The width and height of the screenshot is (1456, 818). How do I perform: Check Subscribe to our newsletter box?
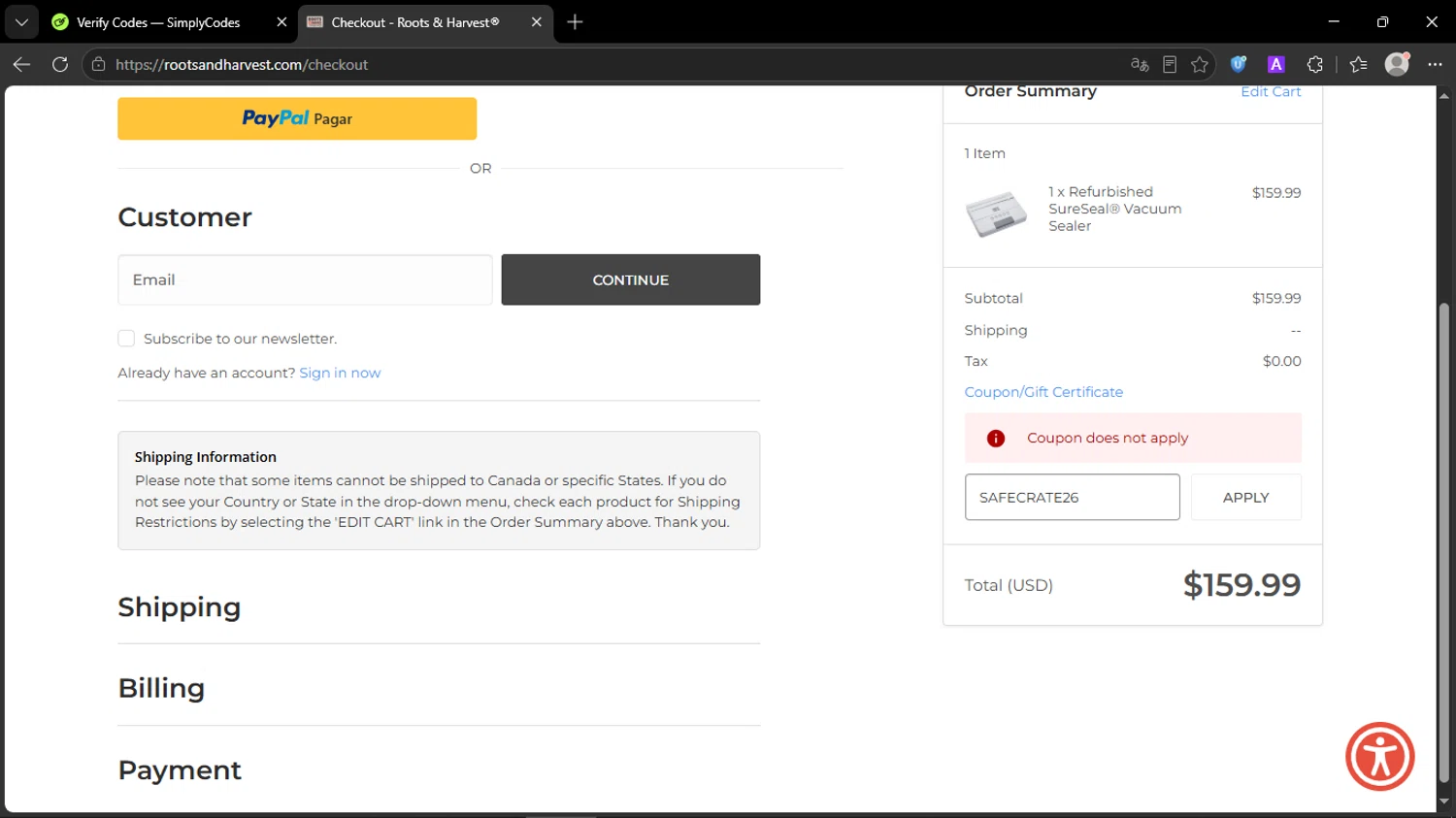coord(126,339)
